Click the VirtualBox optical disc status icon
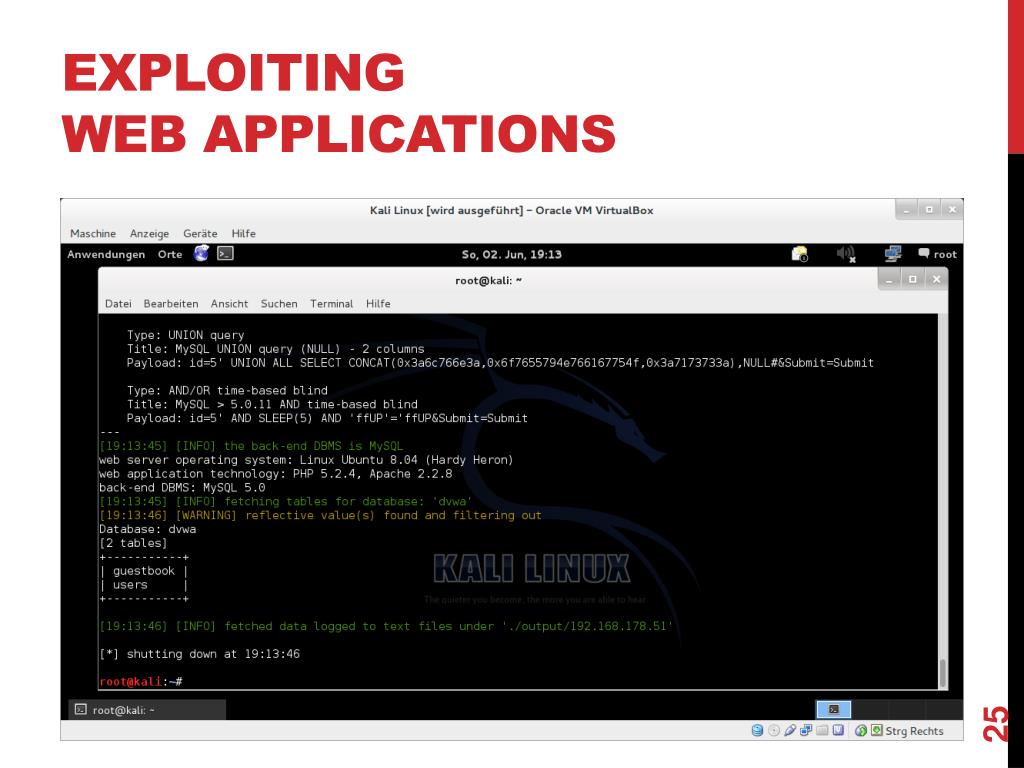 click(x=774, y=730)
